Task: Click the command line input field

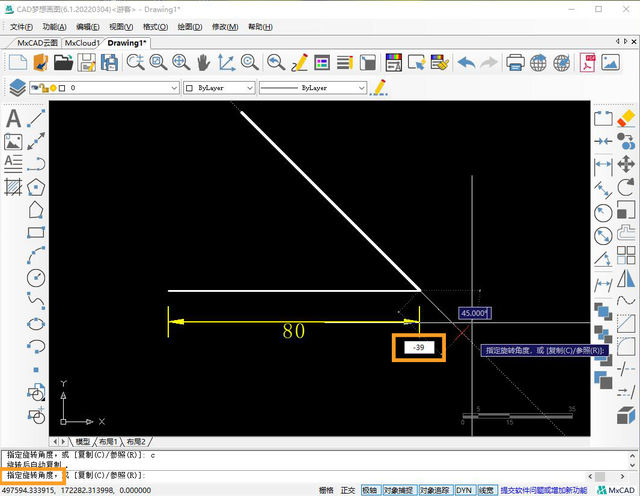Action: click(294, 476)
